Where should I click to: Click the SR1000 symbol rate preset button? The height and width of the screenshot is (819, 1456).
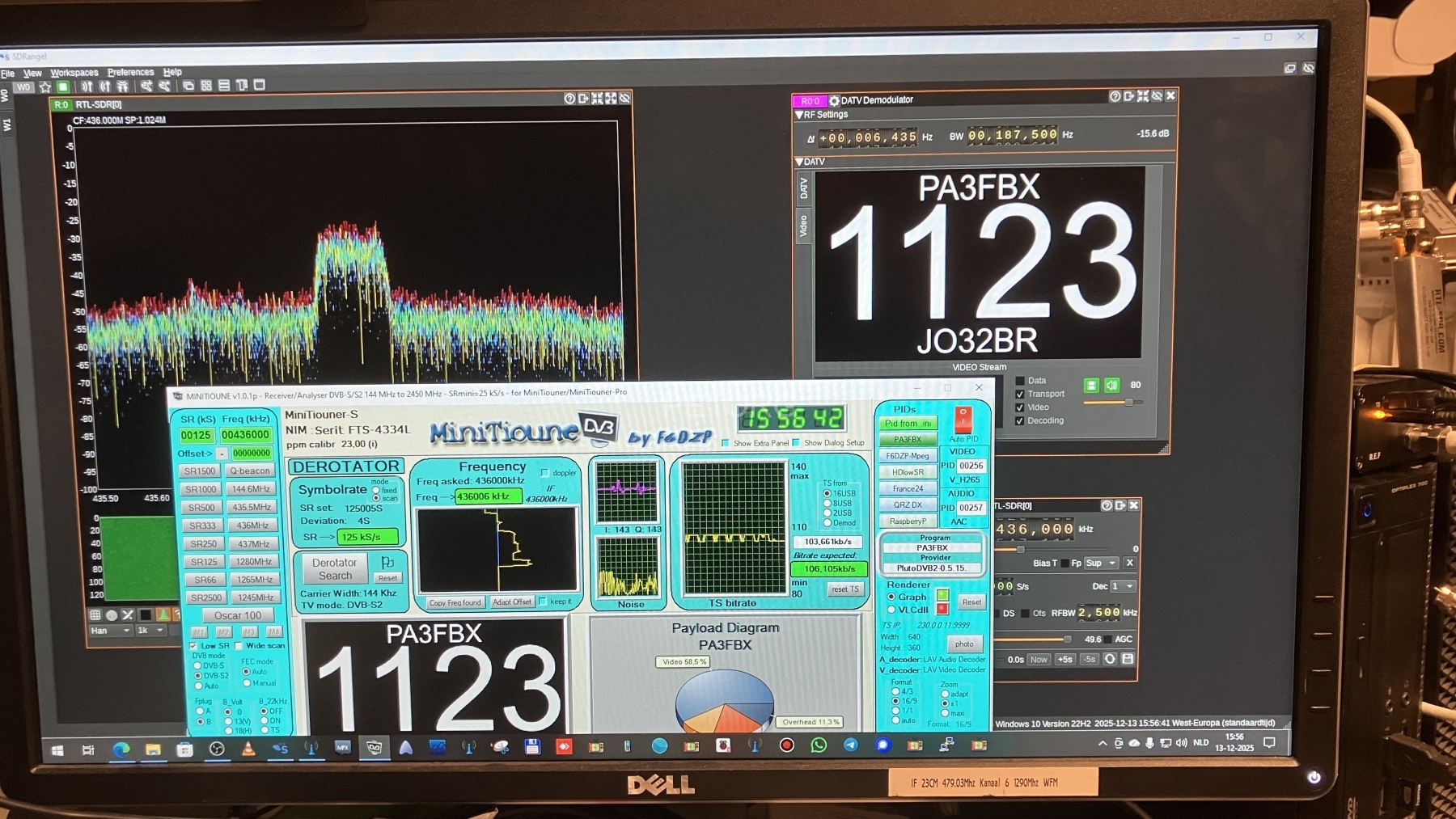click(x=201, y=489)
